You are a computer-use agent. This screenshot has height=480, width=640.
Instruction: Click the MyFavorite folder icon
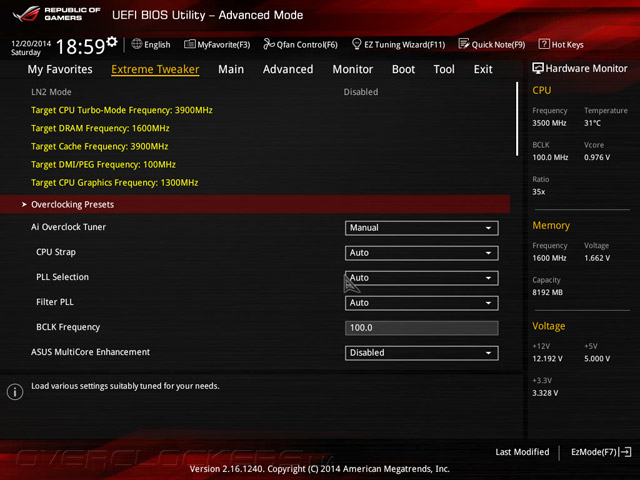190,44
